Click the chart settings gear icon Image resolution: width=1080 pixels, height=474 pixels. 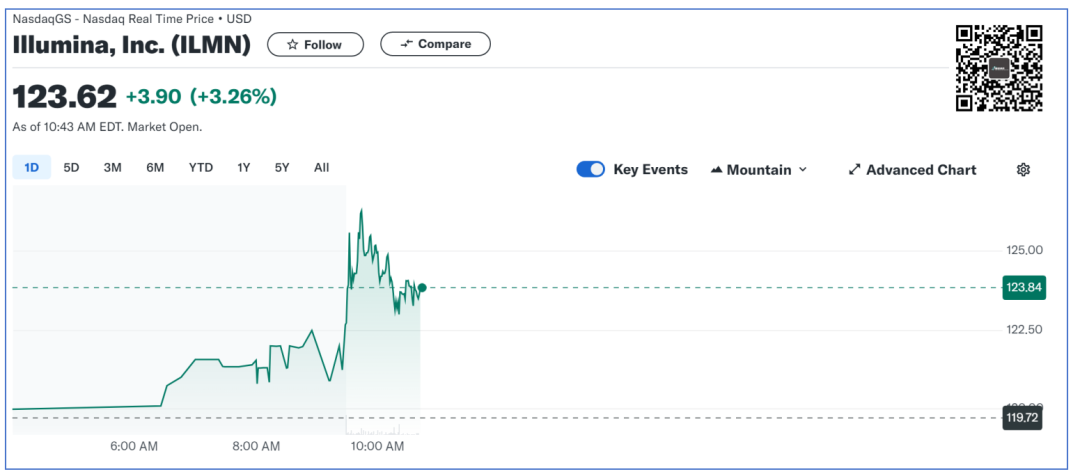point(1023,170)
